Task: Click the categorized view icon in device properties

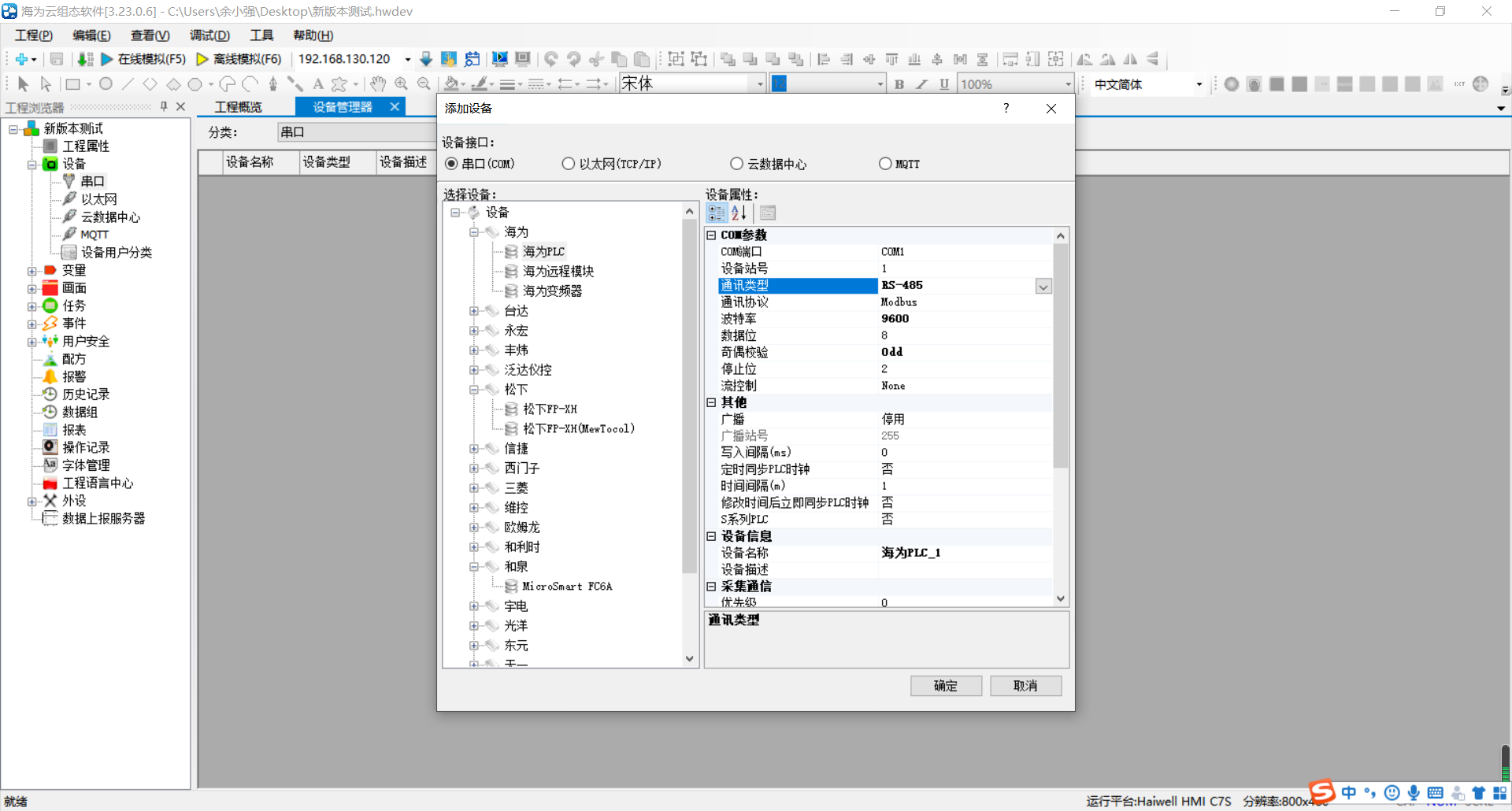Action: tap(717, 213)
